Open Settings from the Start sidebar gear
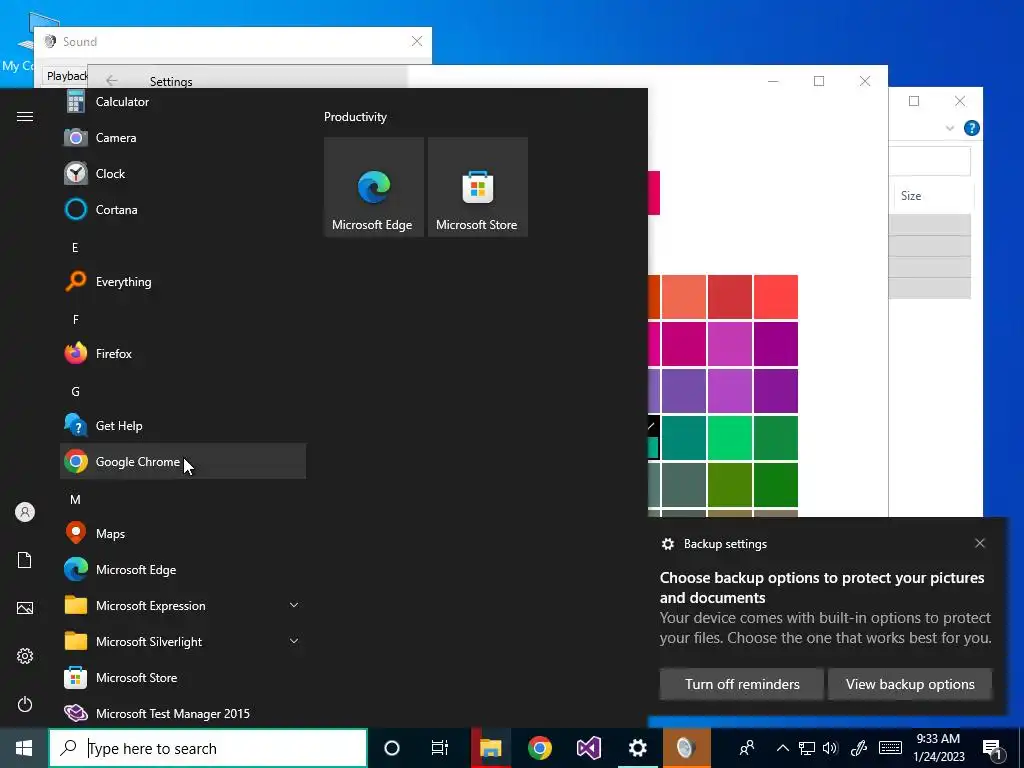1024x768 pixels. [x=25, y=656]
